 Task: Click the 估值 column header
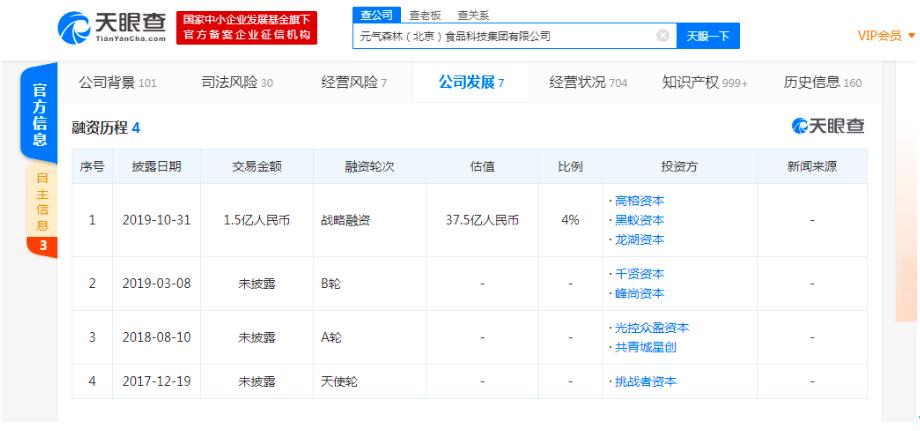tap(482, 167)
